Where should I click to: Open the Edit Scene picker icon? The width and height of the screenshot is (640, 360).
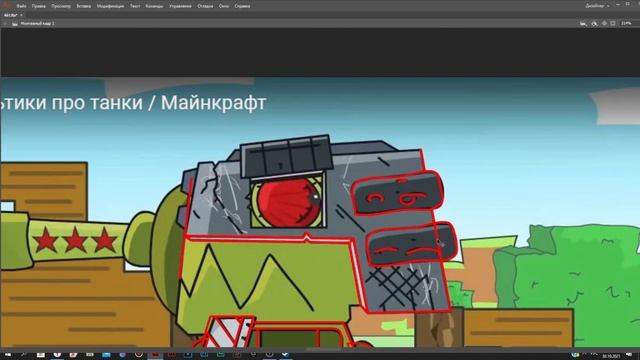pyautogui.click(x=583, y=24)
